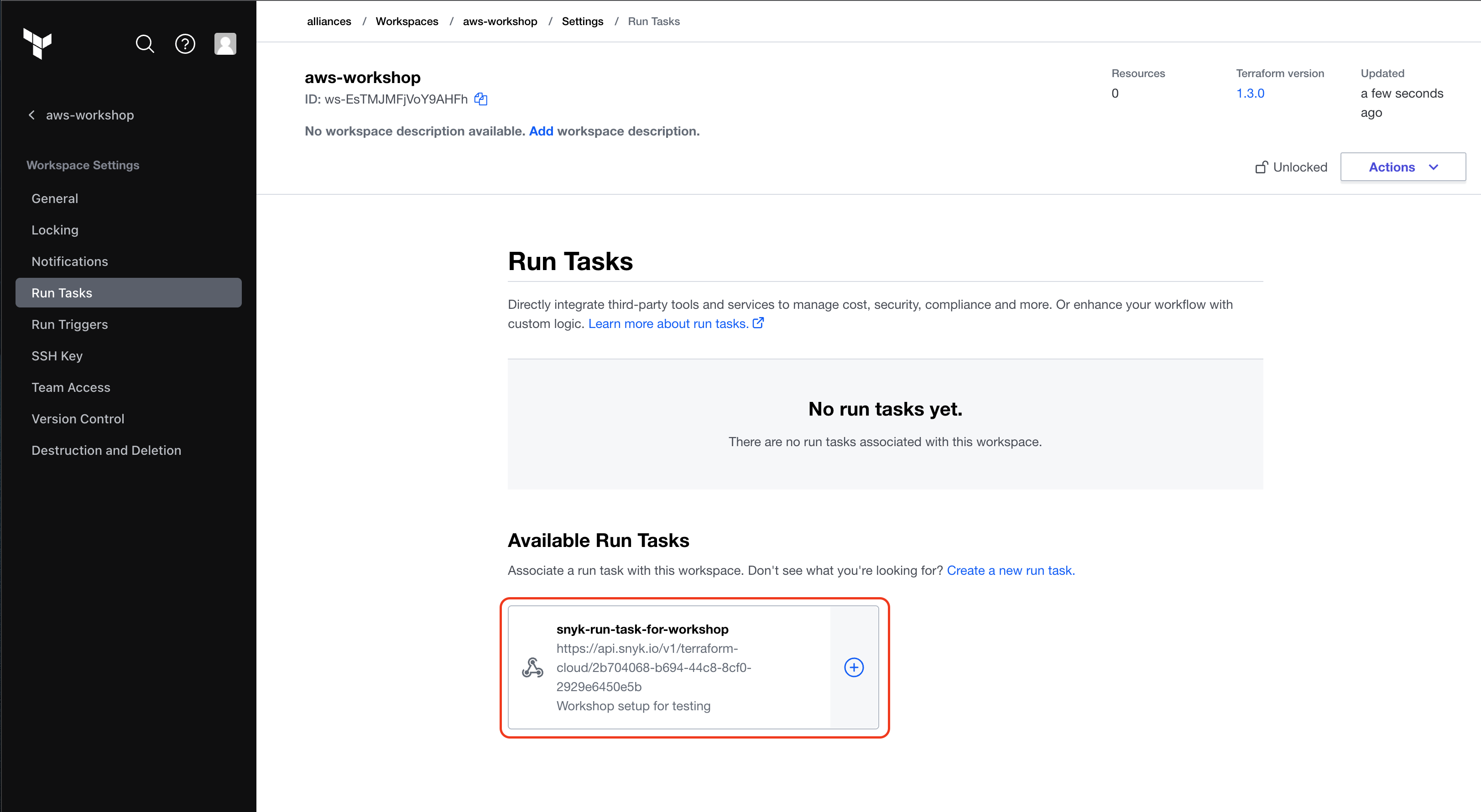The width and height of the screenshot is (1481, 812).
Task: Click the Run Tasks breadcrumb text
Action: tap(654, 21)
